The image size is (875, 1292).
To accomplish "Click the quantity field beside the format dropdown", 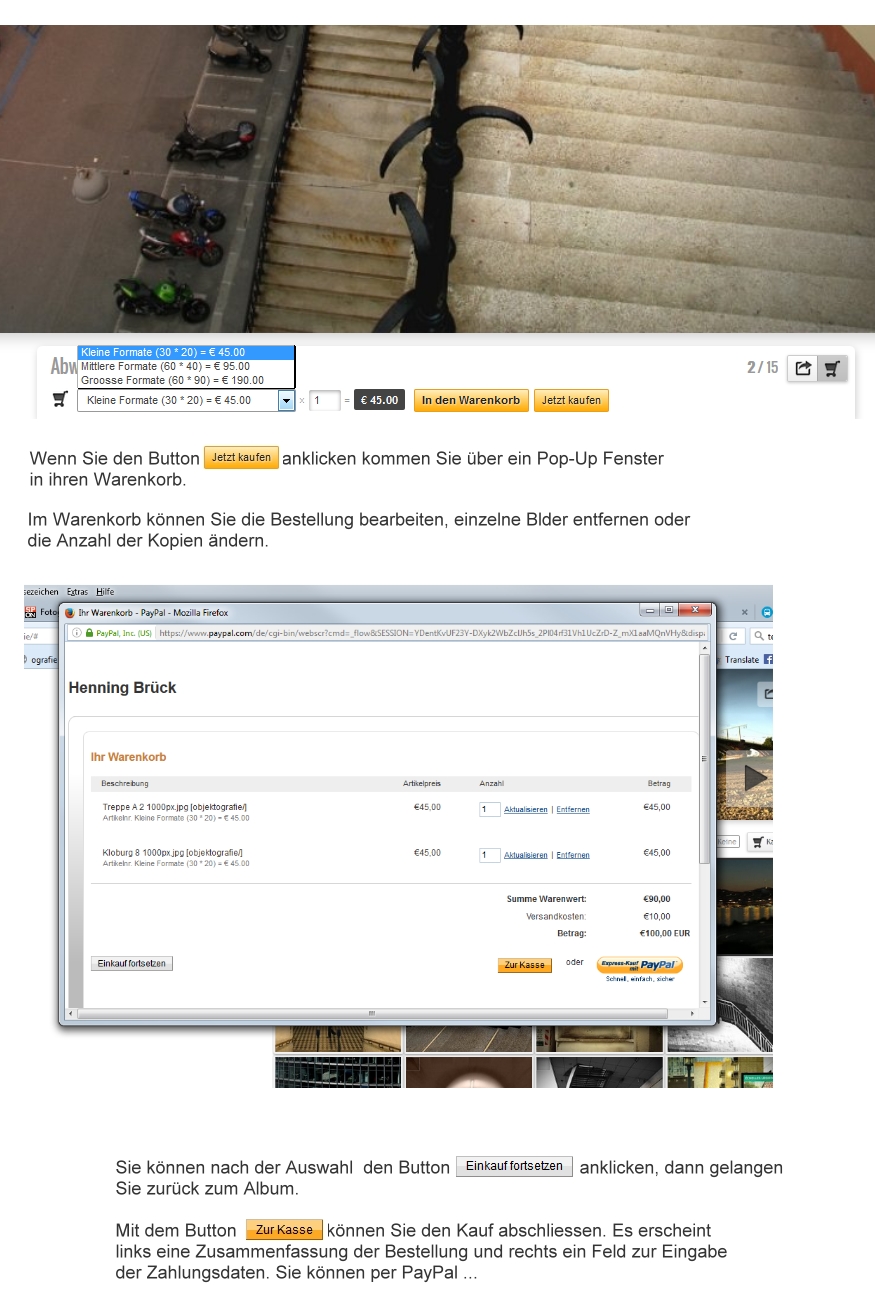I will (x=325, y=400).
